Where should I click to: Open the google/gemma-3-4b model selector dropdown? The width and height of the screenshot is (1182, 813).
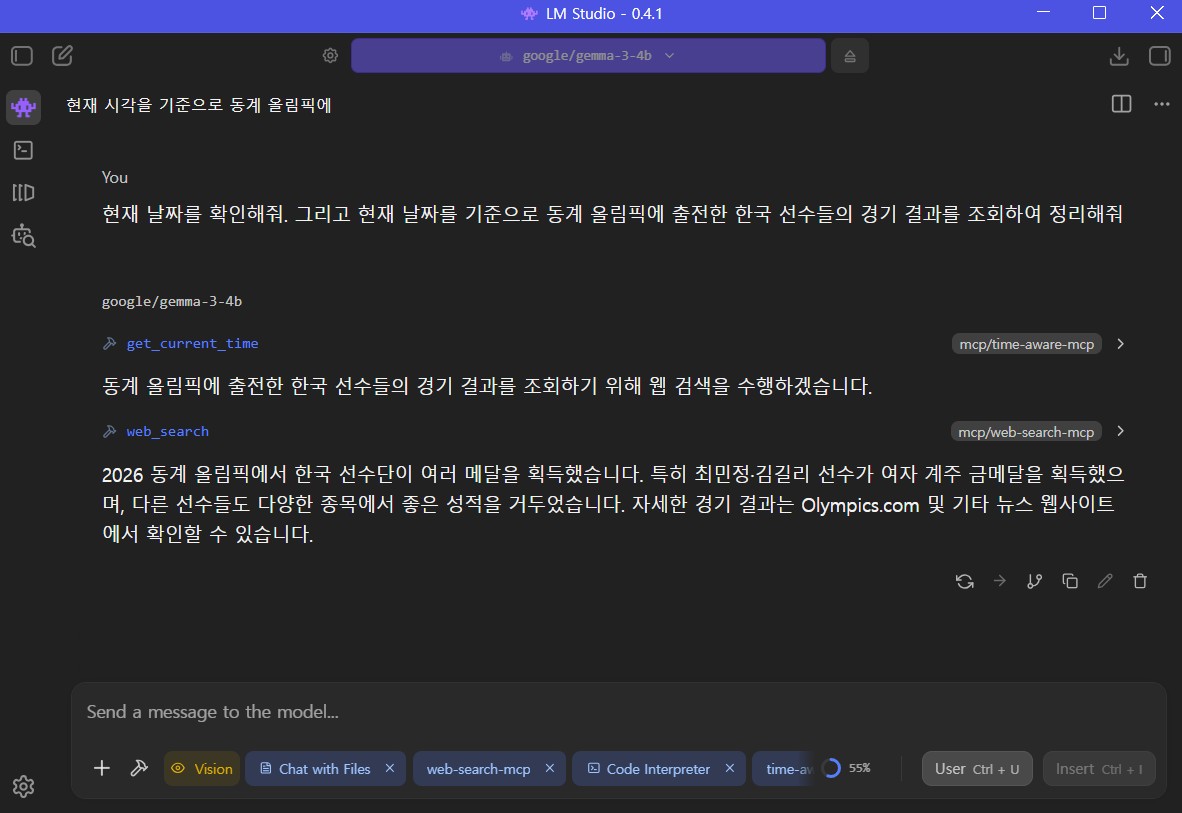pyautogui.click(x=588, y=56)
